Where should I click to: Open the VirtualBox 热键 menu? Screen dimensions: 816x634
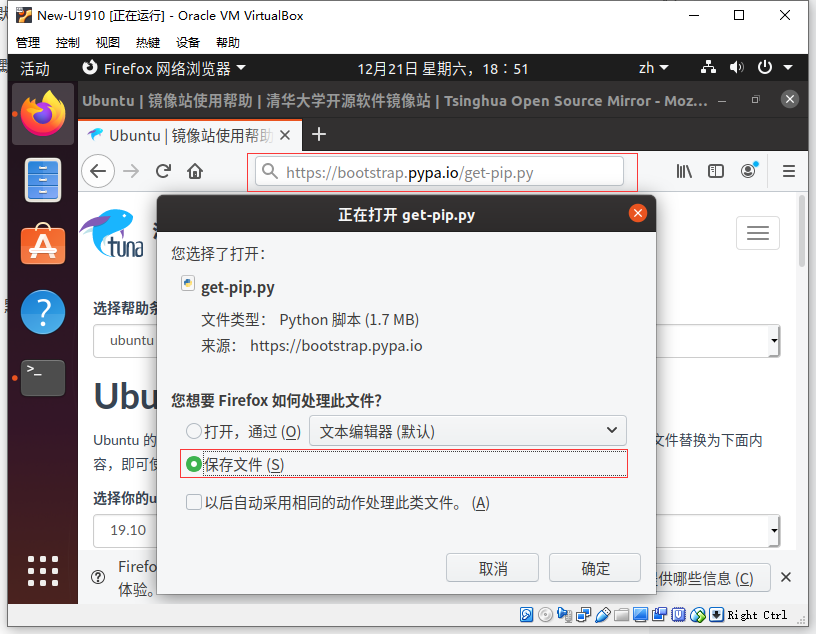pos(148,42)
